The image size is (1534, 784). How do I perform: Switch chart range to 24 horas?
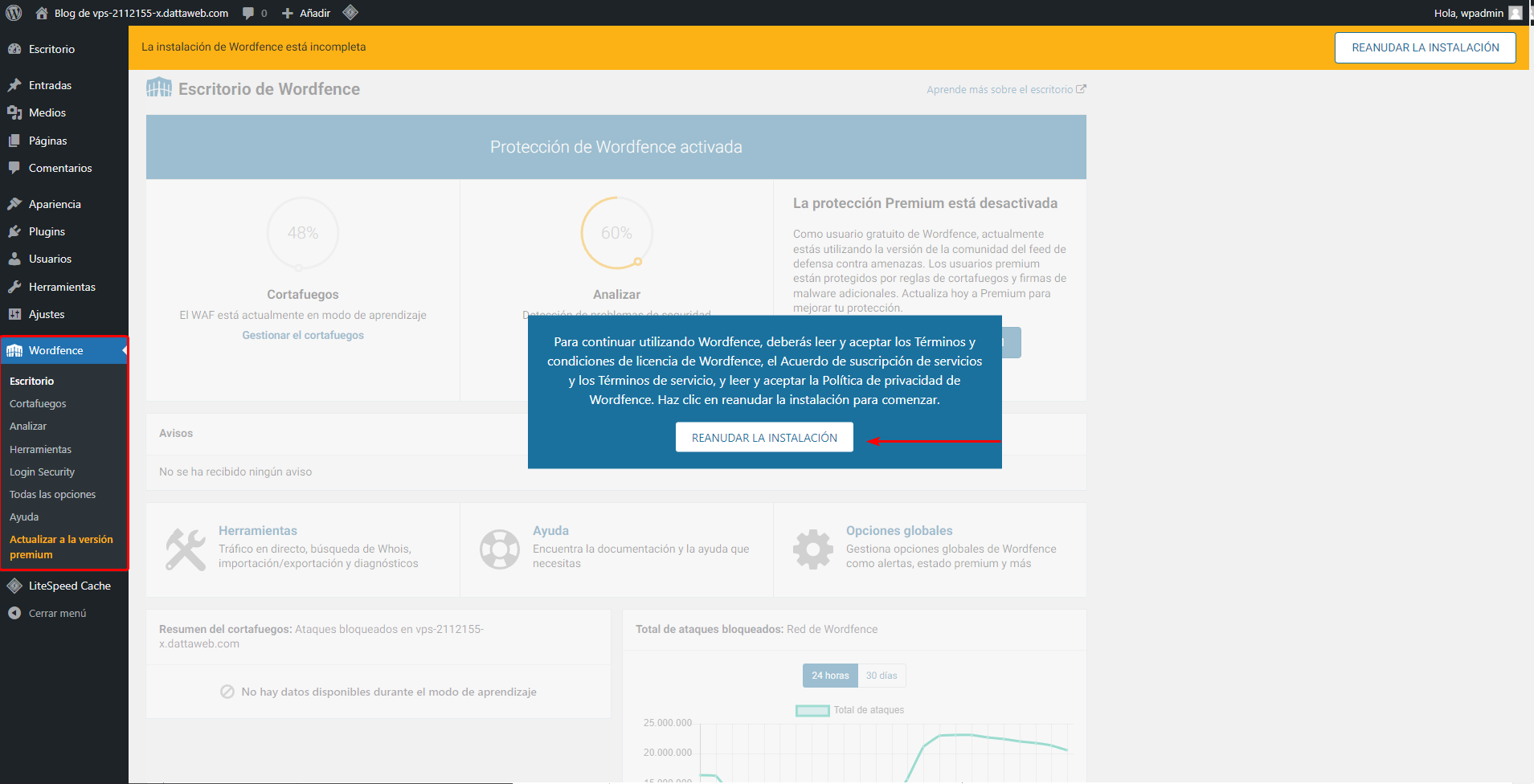coord(830,676)
